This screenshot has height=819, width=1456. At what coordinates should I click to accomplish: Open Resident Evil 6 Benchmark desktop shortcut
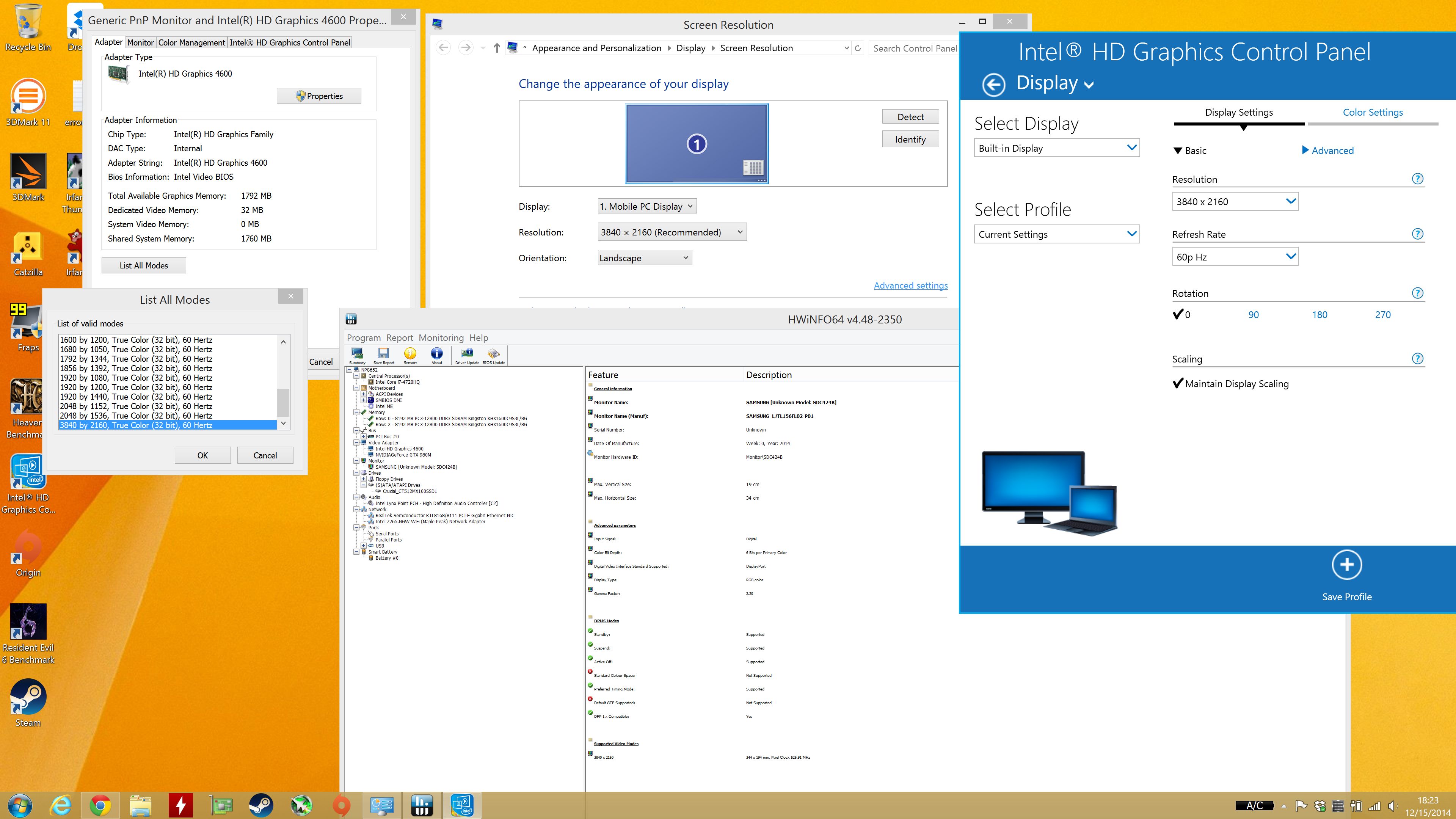click(x=28, y=634)
